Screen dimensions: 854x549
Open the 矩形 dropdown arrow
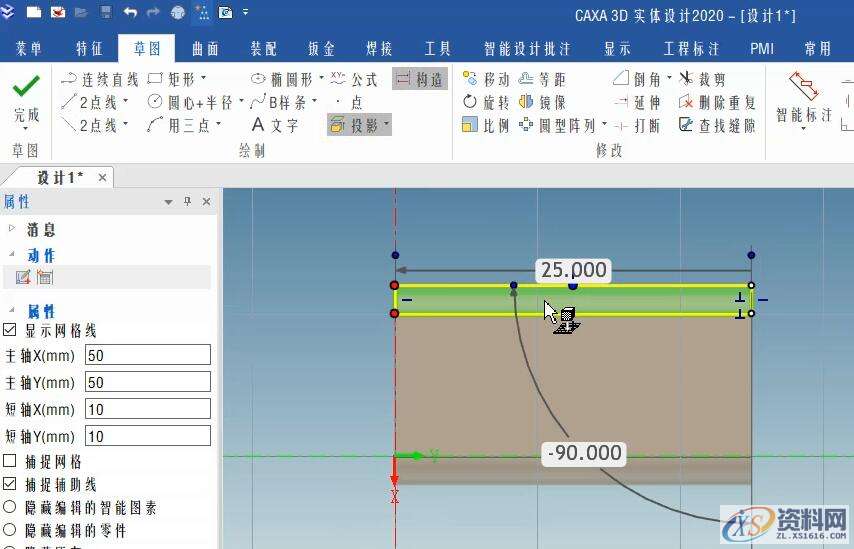(204, 78)
